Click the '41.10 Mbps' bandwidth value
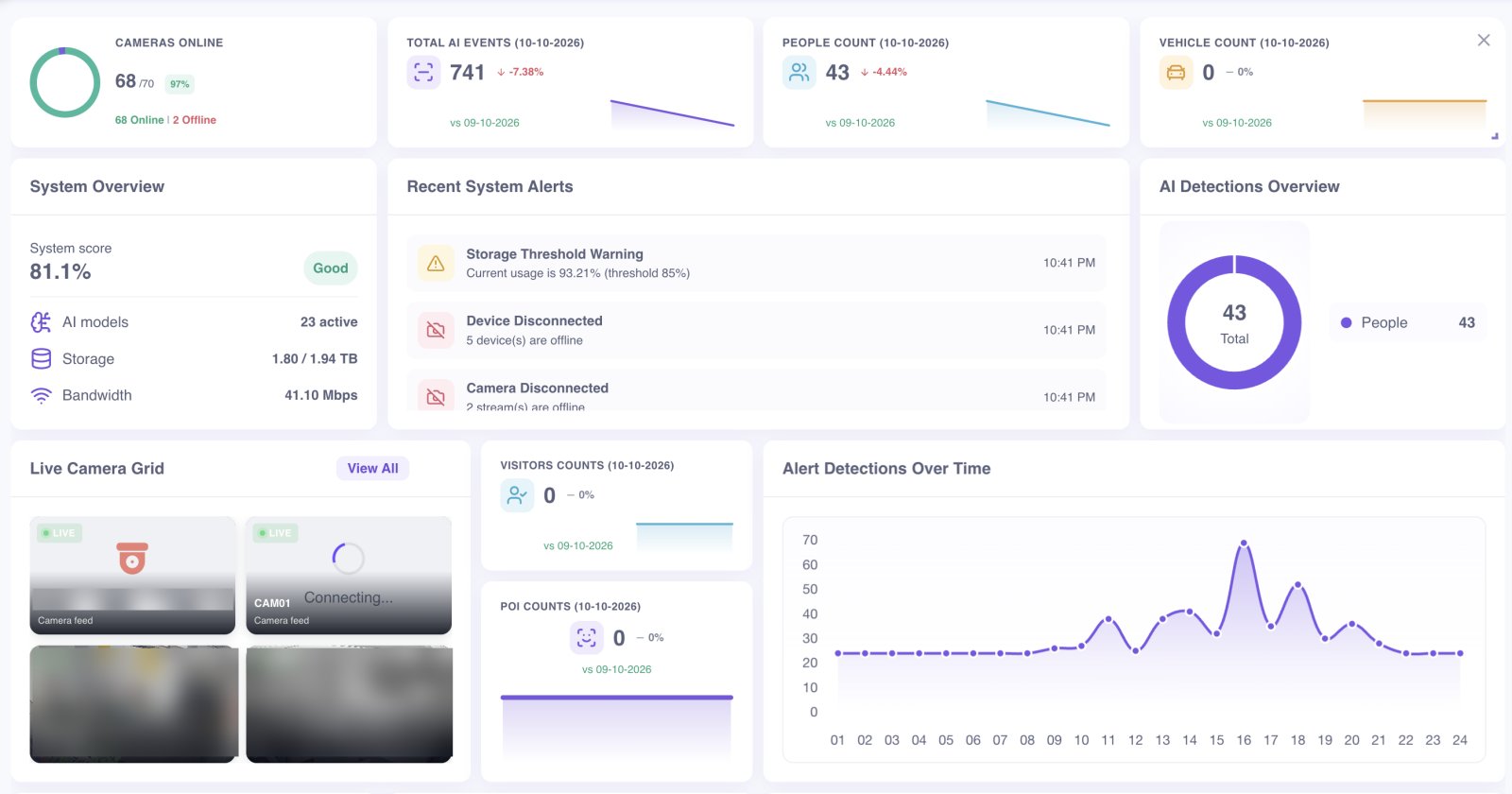1512x794 pixels. tap(321, 396)
